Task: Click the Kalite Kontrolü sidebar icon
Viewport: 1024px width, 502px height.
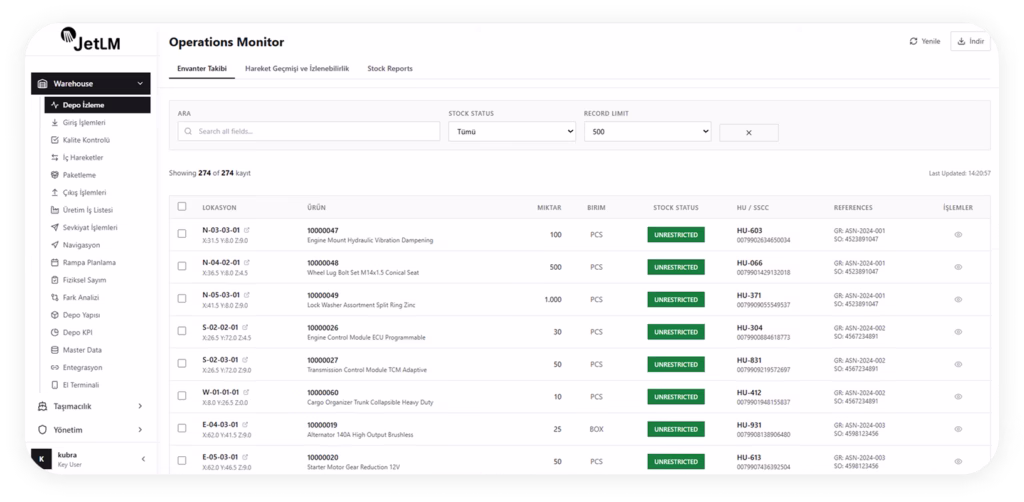Action: coord(54,140)
